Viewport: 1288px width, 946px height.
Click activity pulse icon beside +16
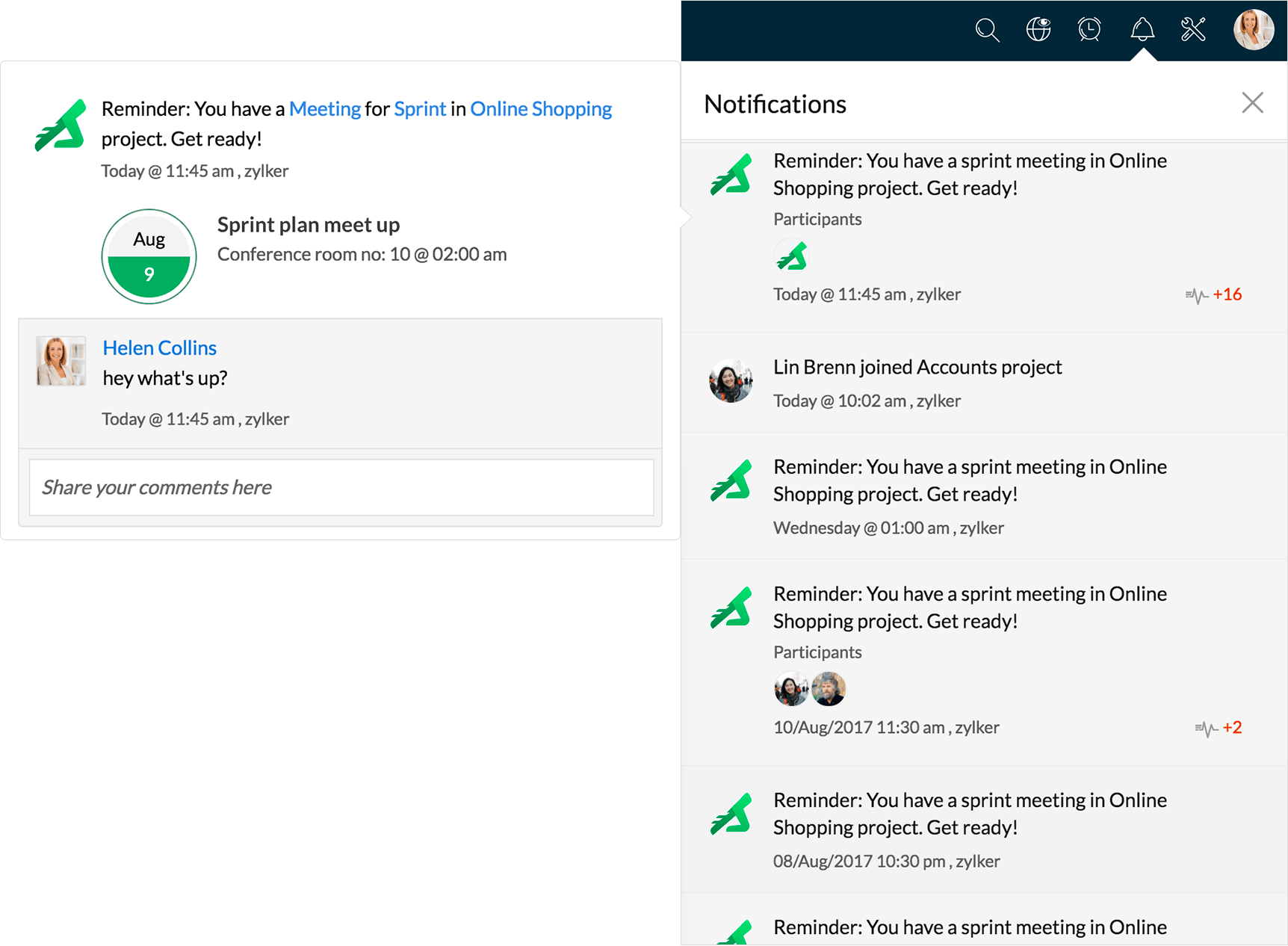pos(1197,296)
